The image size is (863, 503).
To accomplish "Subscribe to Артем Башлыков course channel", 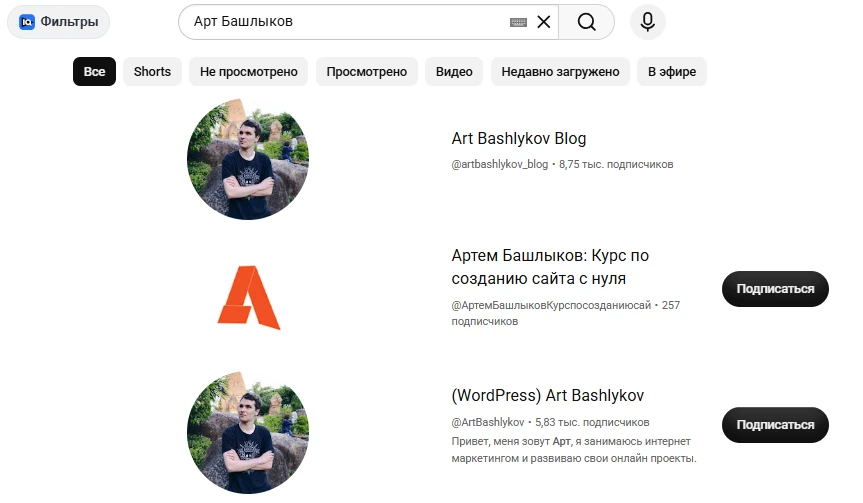I will click(x=775, y=289).
